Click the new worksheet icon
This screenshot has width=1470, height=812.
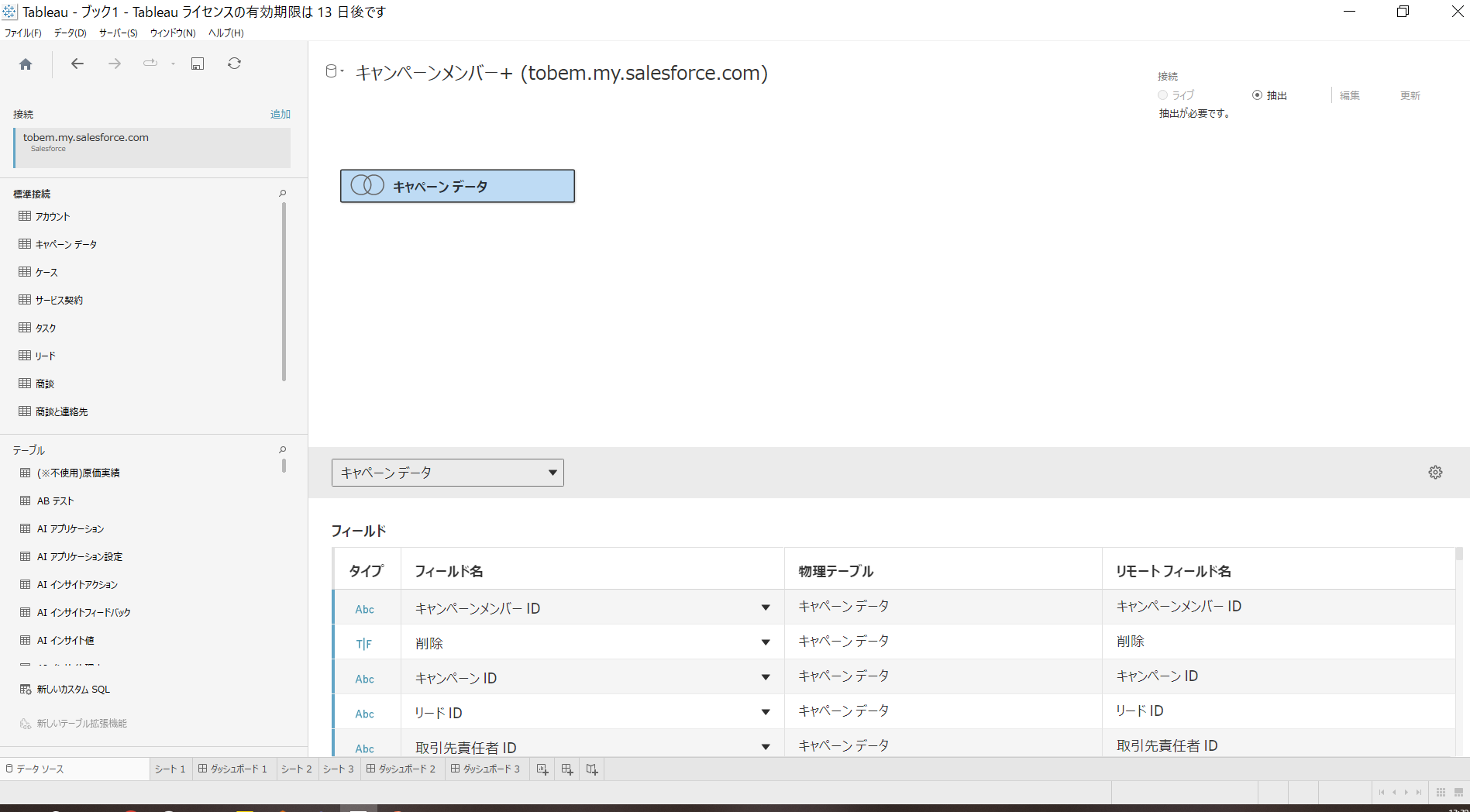[542, 769]
